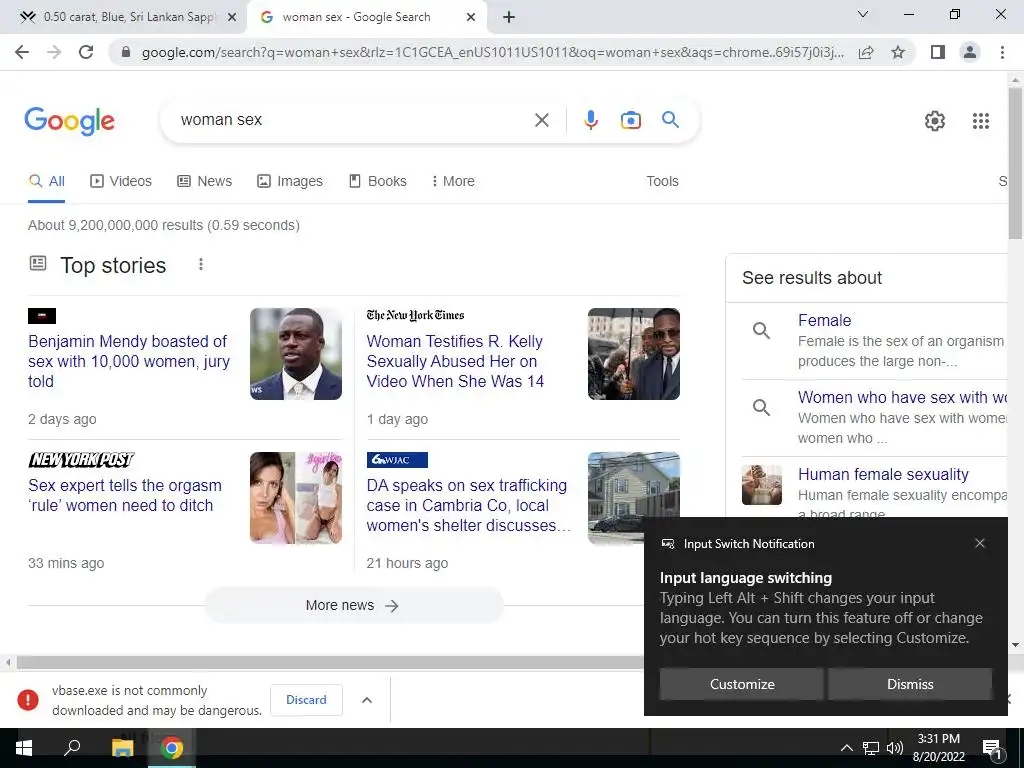Click the More news button
This screenshot has height=768, width=1024.
point(353,605)
